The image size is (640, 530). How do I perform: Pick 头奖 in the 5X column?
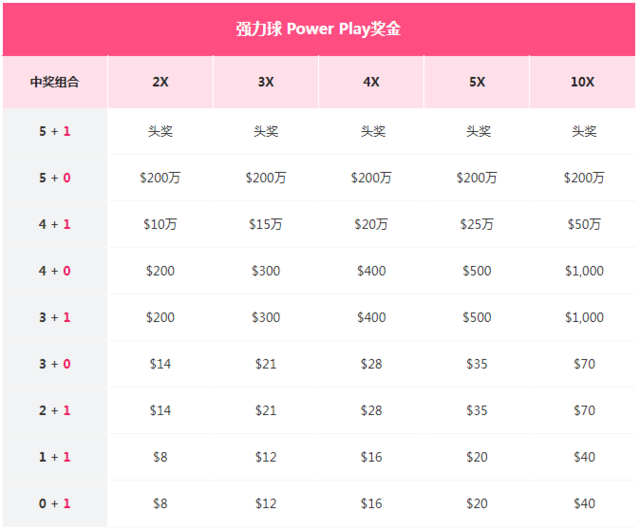478,131
